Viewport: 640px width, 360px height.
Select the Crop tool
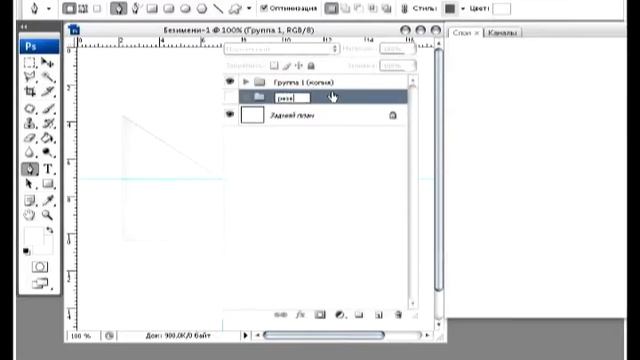[29, 91]
